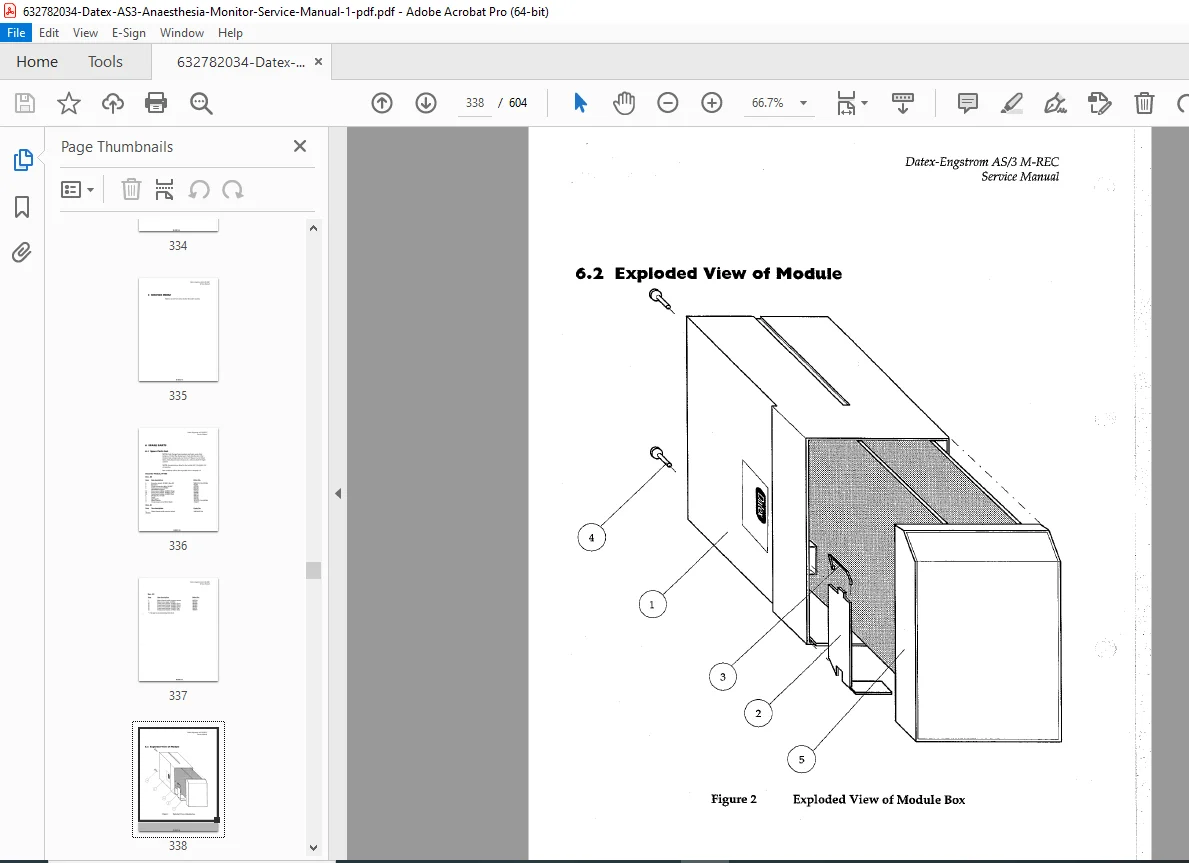Toggle the Bookmarks panel icon

[x=22, y=207]
